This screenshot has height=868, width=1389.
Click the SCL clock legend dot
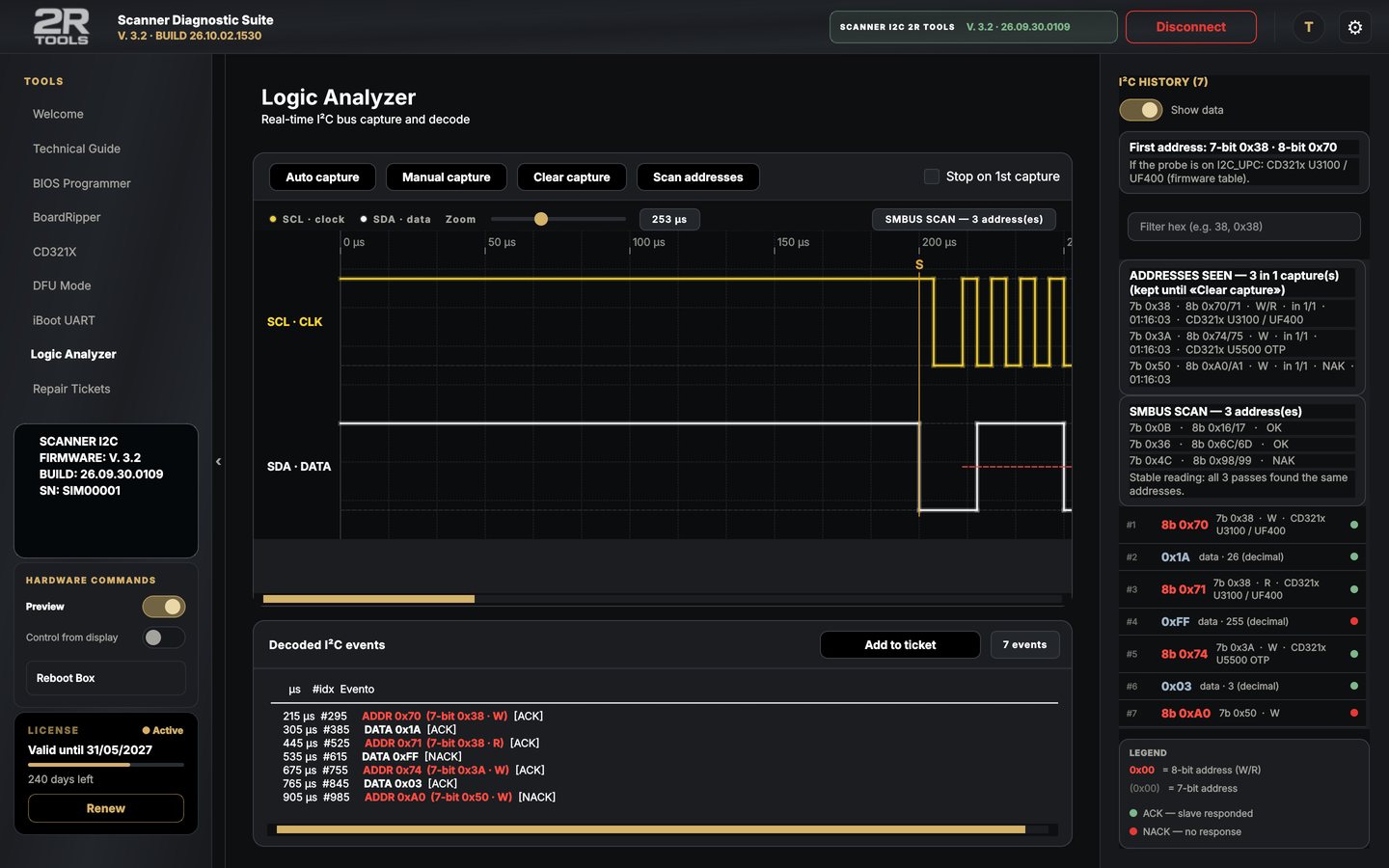[273, 219]
